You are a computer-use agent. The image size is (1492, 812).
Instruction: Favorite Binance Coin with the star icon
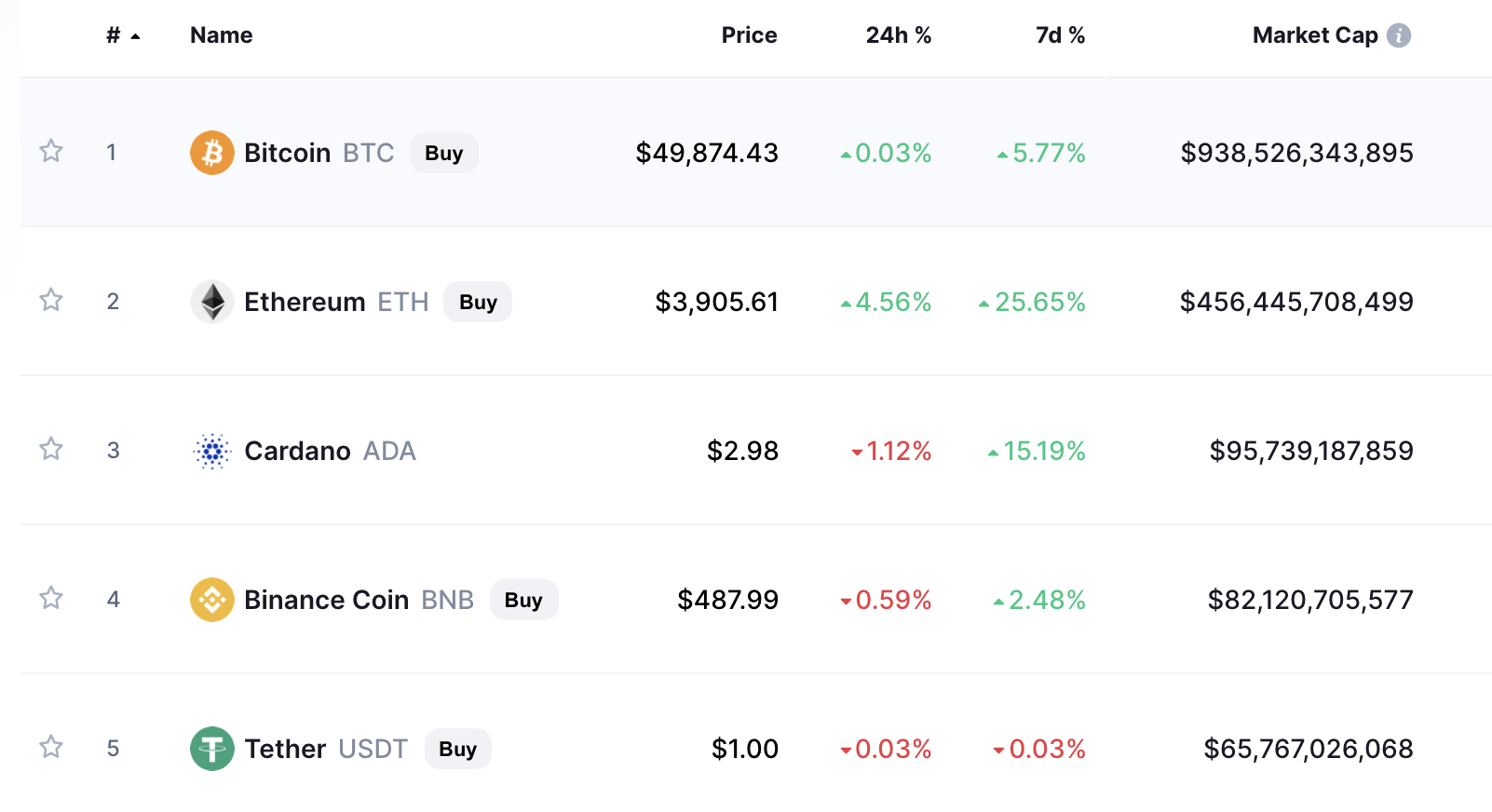coord(51,598)
